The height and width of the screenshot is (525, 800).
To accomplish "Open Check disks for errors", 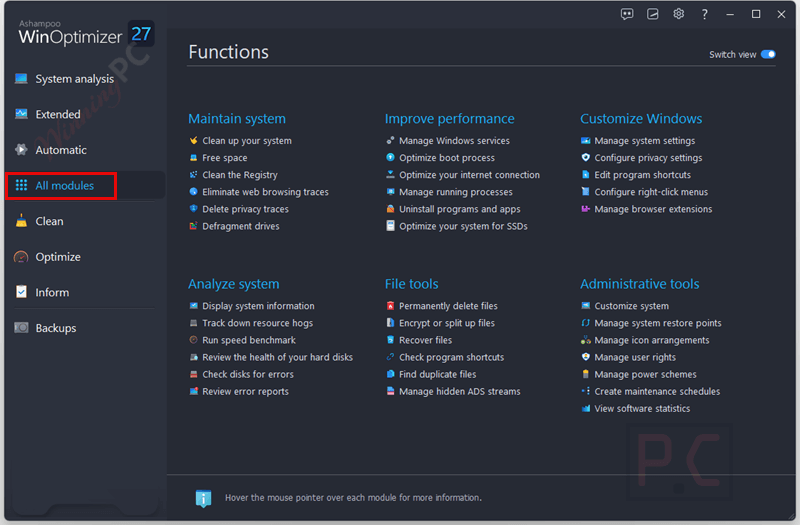I will click(247, 374).
